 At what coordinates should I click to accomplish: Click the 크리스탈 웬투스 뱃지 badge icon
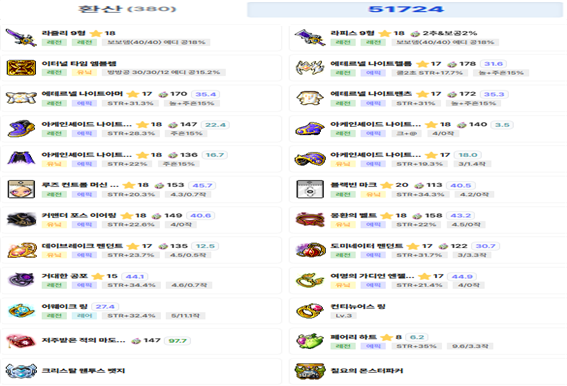click(21, 371)
